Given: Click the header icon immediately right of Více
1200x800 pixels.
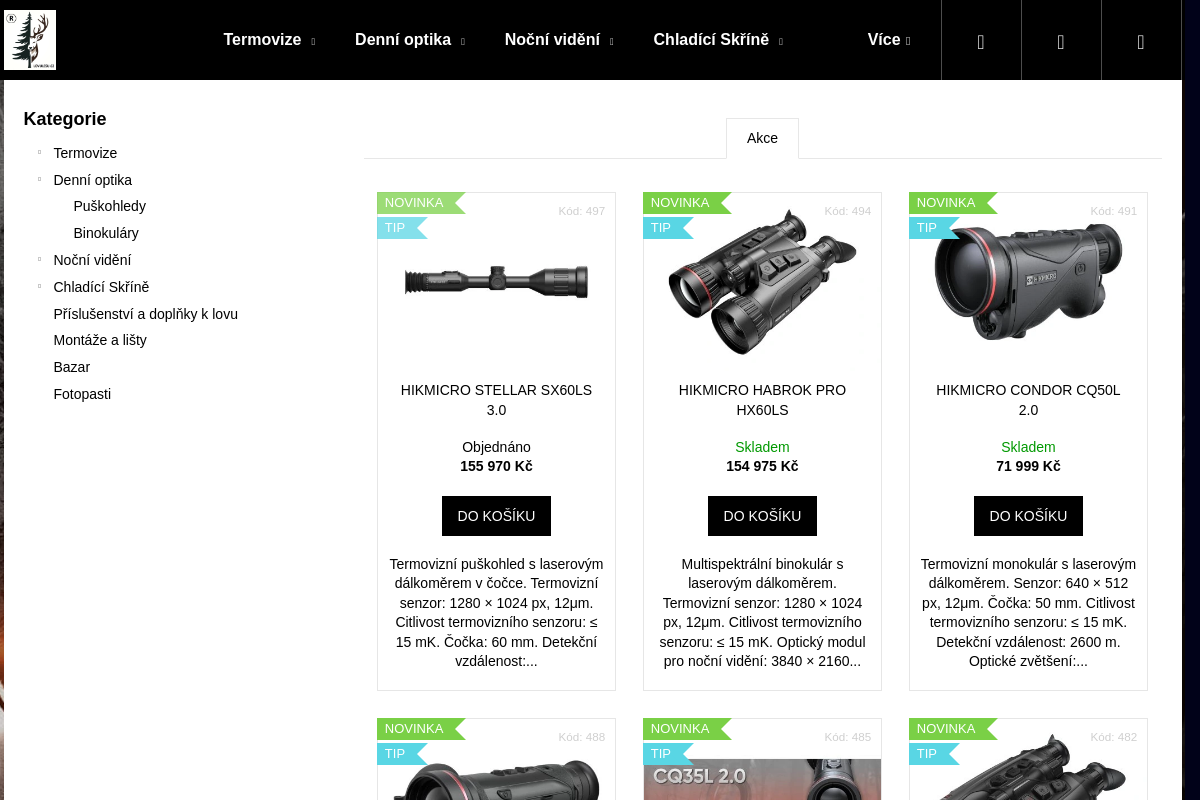Looking at the screenshot, I should 981,41.
